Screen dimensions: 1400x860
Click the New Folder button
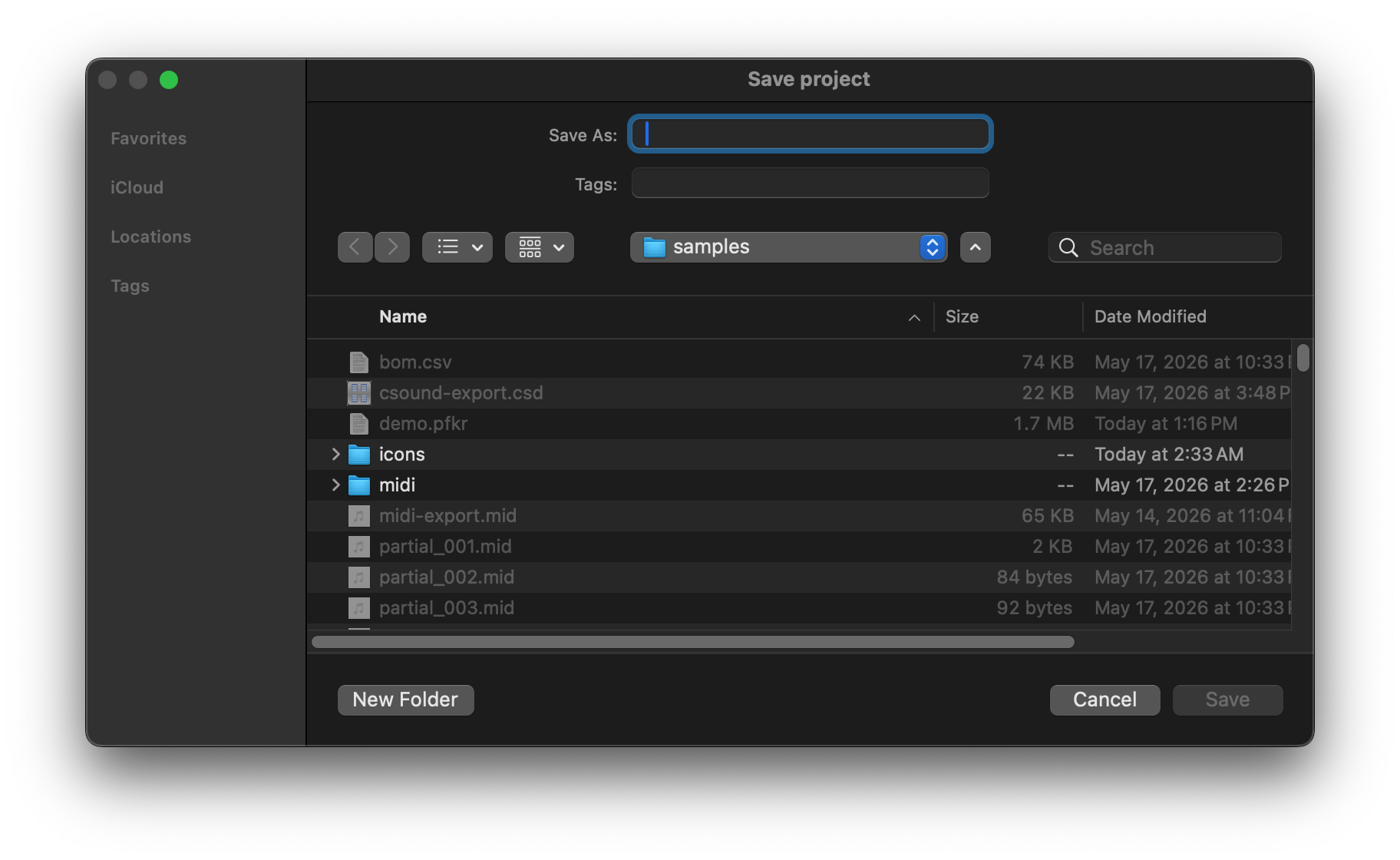point(405,700)
